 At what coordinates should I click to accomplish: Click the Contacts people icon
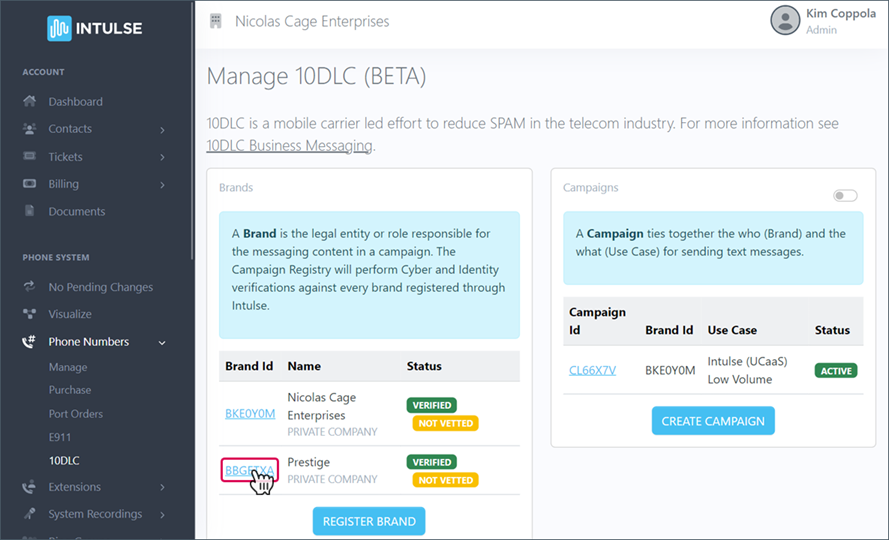[29, 129]
